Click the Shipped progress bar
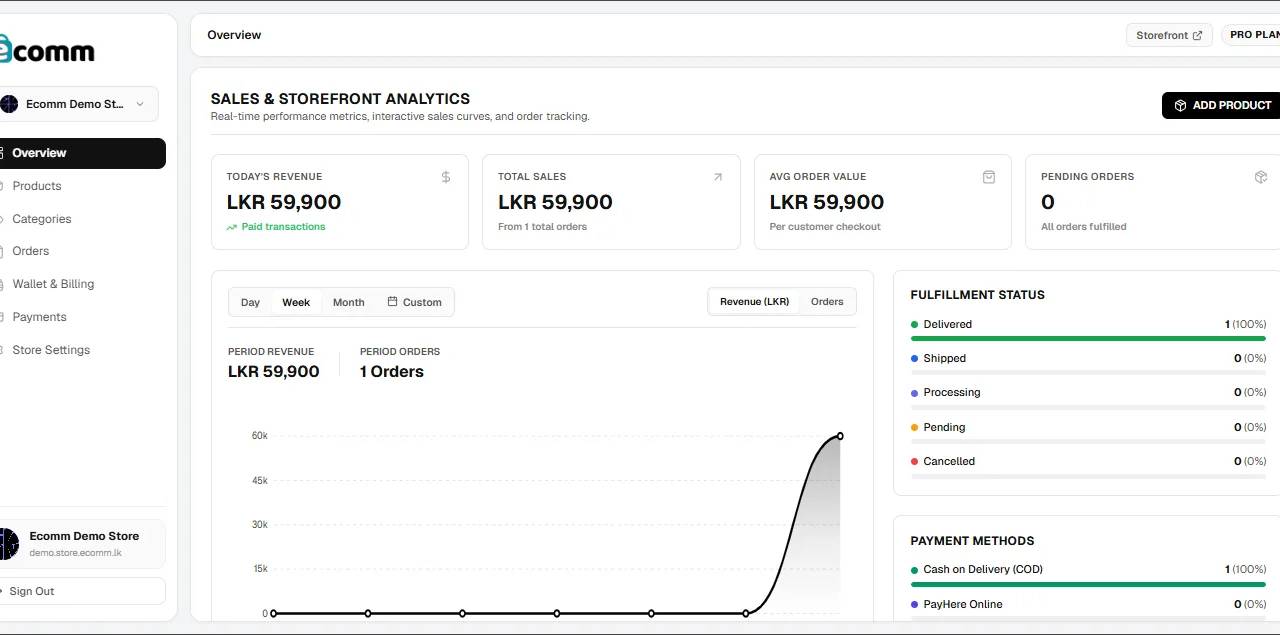 (1088, 373)
